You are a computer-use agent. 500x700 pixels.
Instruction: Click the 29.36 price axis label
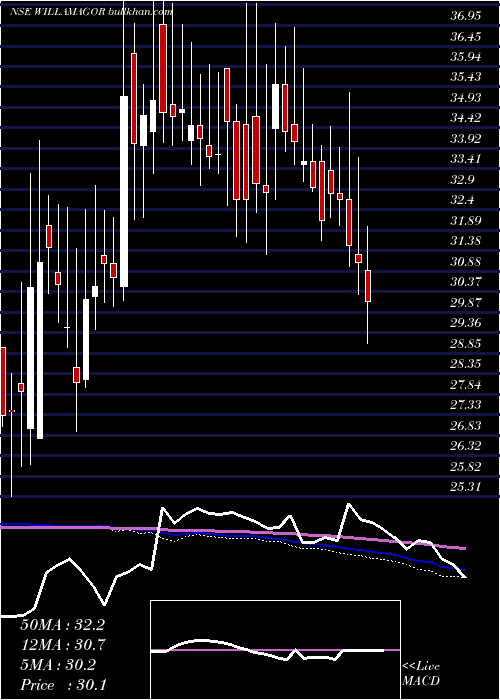click(x=466, y=322)
